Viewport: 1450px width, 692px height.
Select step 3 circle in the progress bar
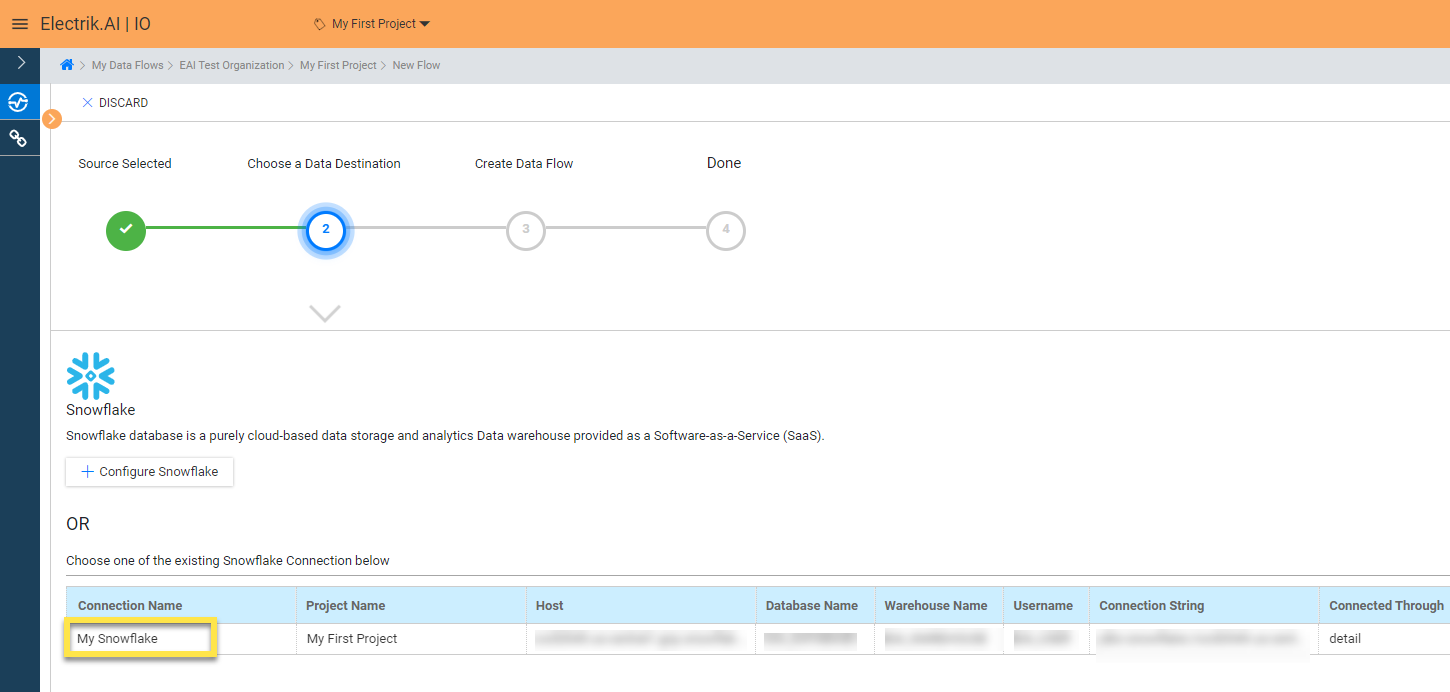point(525,230)
